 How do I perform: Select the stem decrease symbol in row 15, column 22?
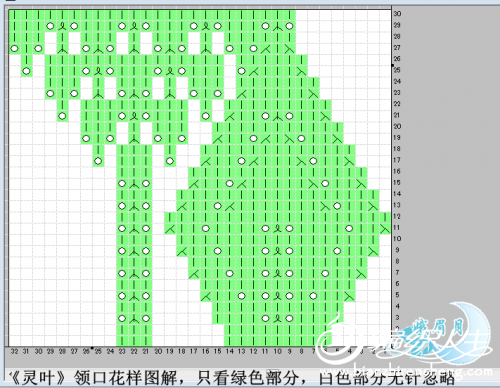(x=134, y=184)
